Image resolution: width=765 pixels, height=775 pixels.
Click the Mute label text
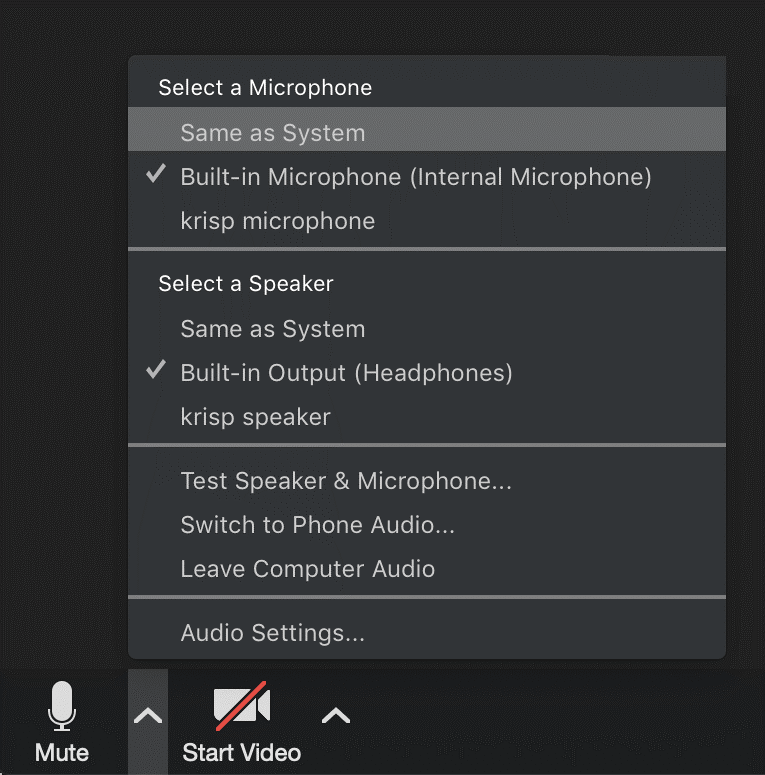click(62, 752)
